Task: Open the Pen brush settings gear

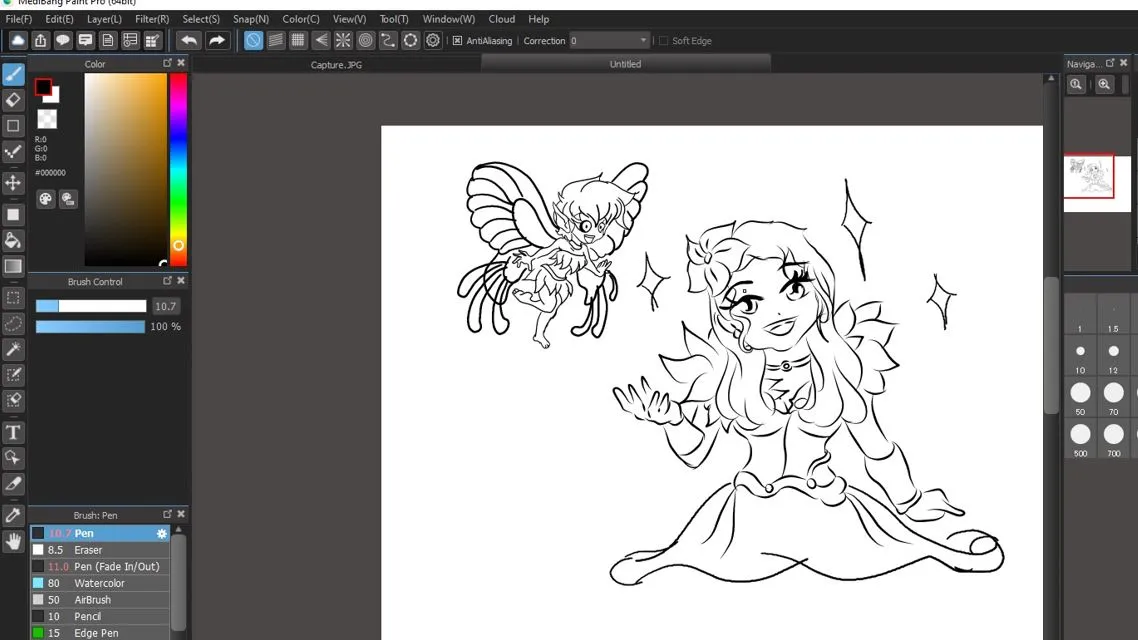Action: (162, 533)
